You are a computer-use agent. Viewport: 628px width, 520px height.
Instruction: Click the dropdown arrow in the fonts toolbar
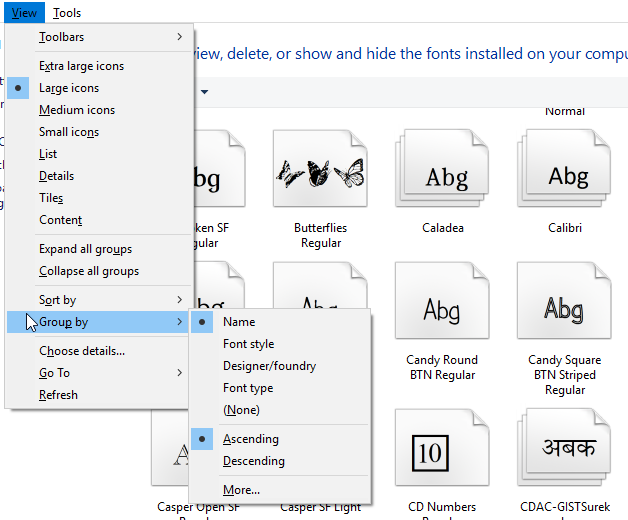pos(205,92)
